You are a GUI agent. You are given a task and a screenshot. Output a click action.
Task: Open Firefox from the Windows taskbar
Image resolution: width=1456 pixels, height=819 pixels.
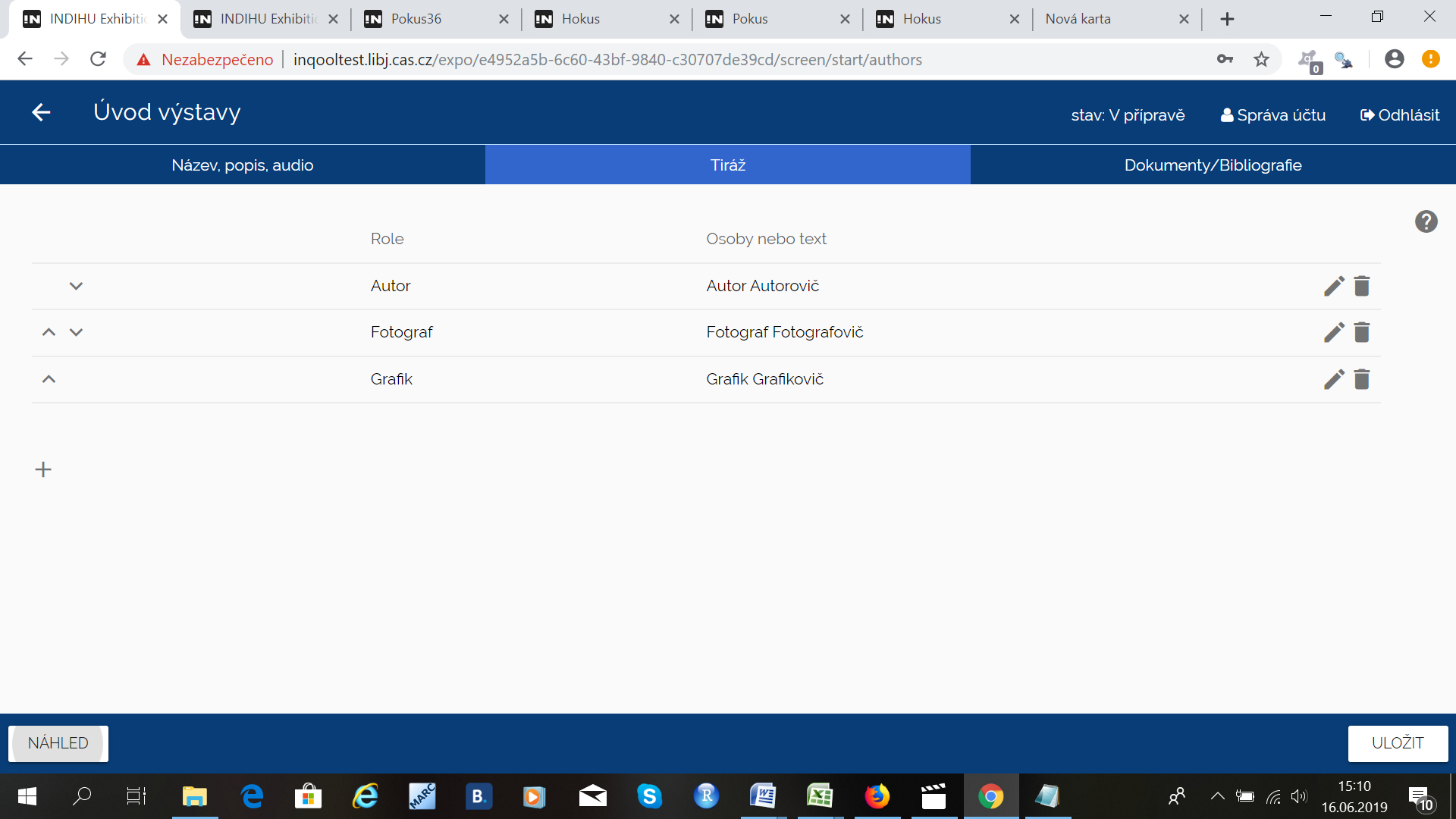coord(877,796)
